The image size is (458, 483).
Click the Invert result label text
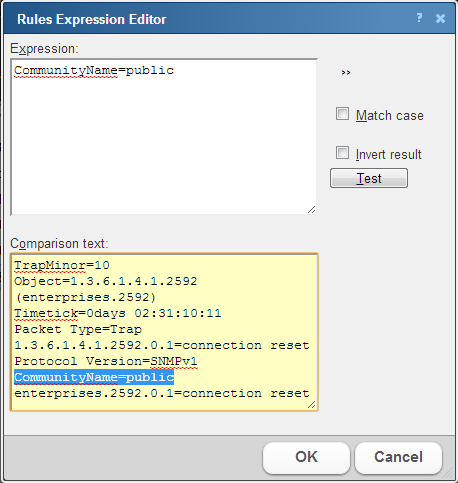389,155
